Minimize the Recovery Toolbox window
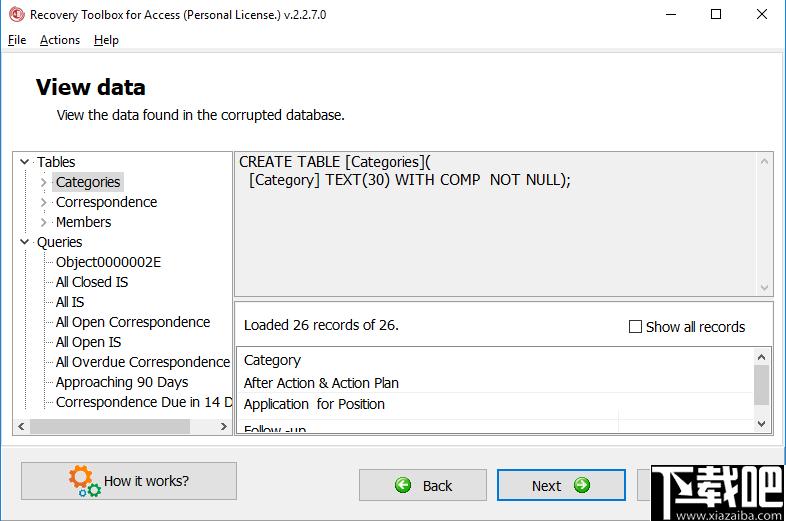Viewport: 786px width, 521px height. pos(671,15)
